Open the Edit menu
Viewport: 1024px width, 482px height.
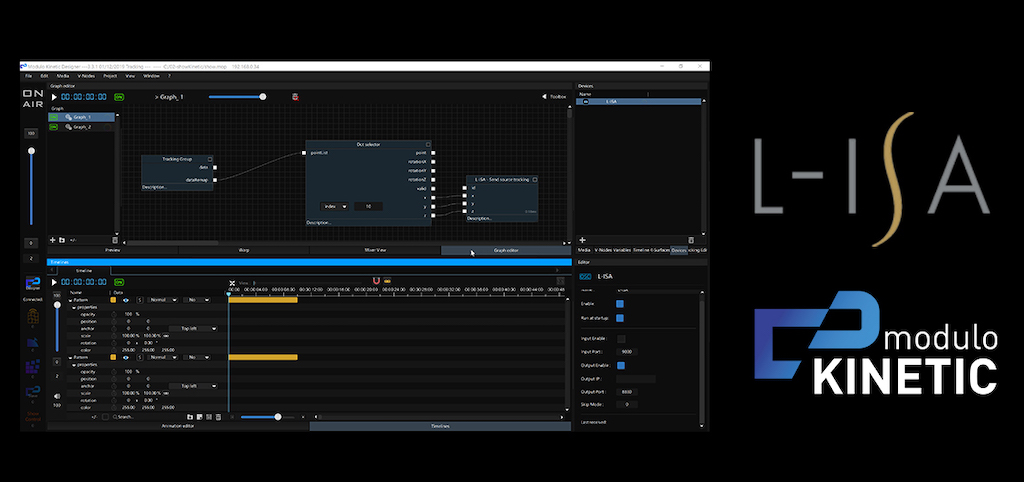44,76
